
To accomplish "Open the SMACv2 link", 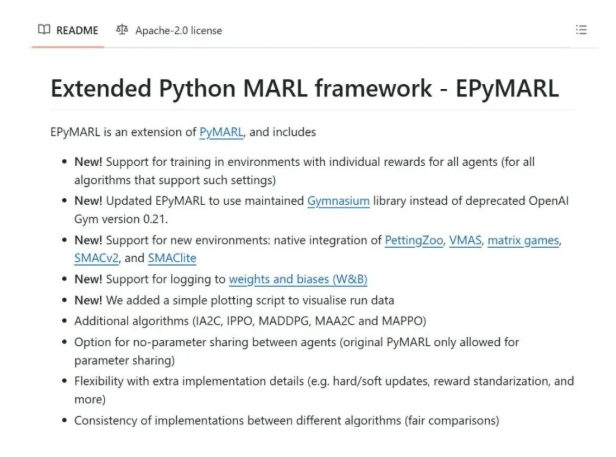I will point(92,257).
